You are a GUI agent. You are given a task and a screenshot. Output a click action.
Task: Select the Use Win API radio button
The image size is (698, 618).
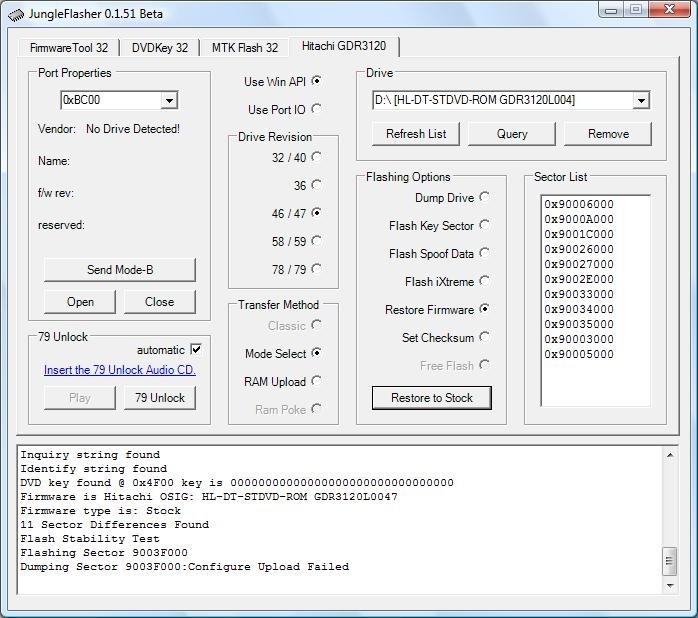[x=317, y=81]
